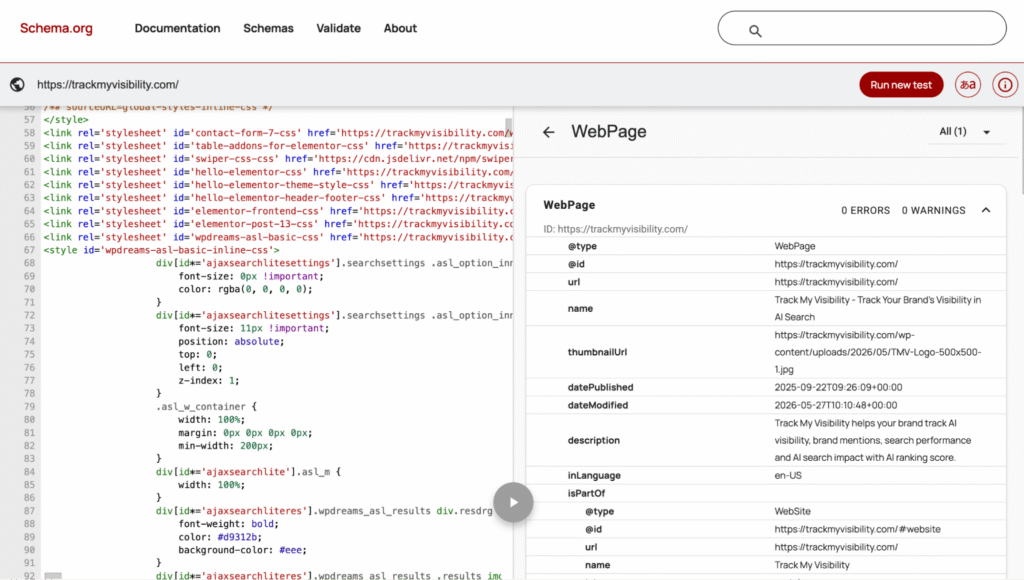This screenshot has width=1024, height=580.
Task: Click the contact-form-7-css link line
Action: [x=278, y=133]
